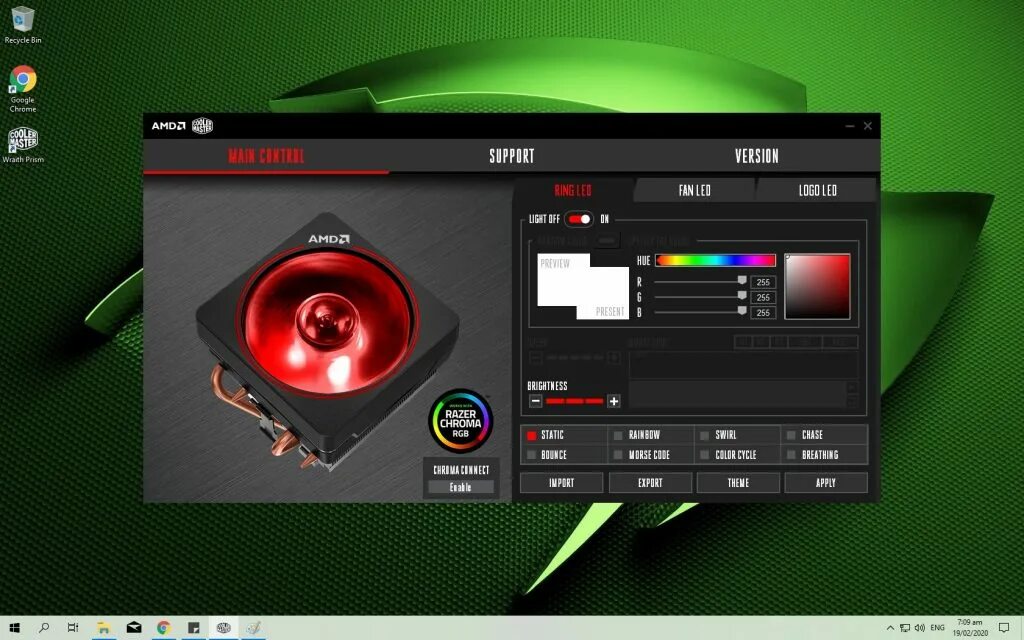Screen dimensions: 1024x640
Task: Switch to the Support tab
Action: [512, 156]
